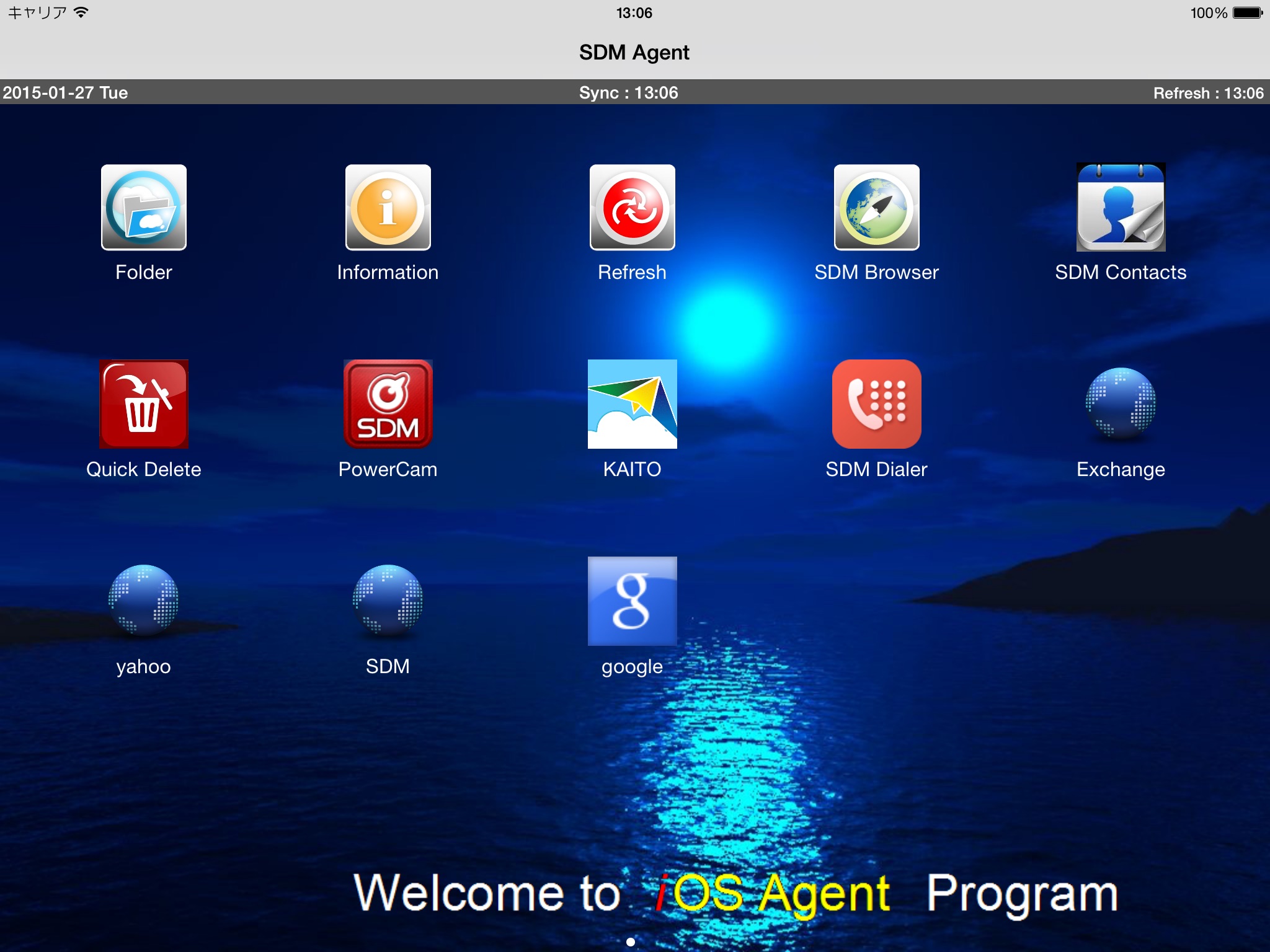The image size is (1270, 952).
Task: Open the google shortcut icon
Action: coord(633,601)
